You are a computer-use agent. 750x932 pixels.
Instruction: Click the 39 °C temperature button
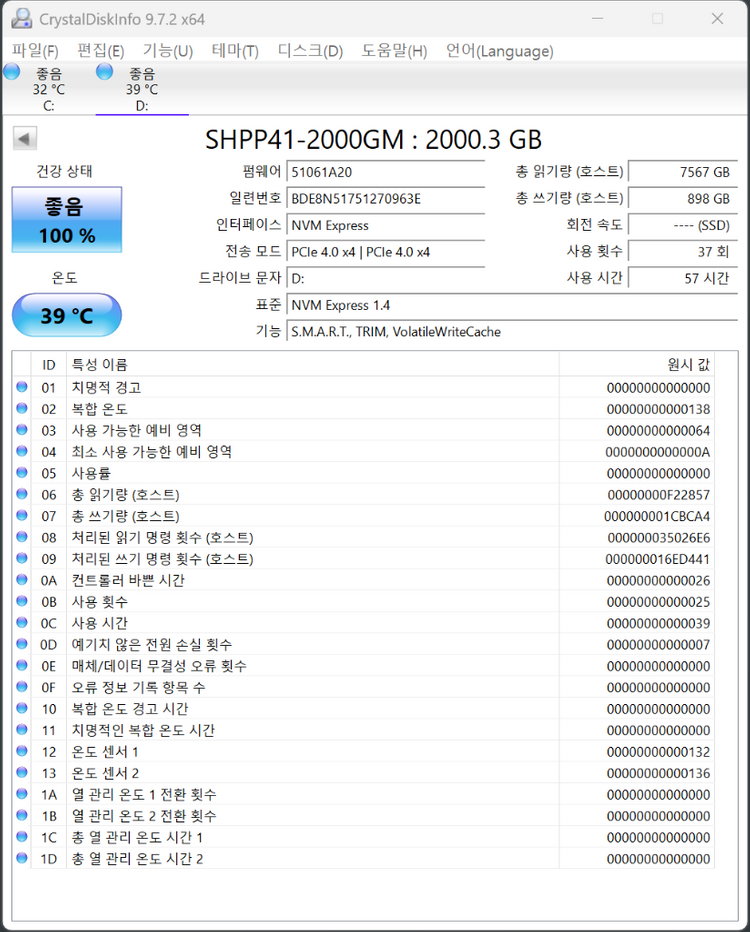67,315
